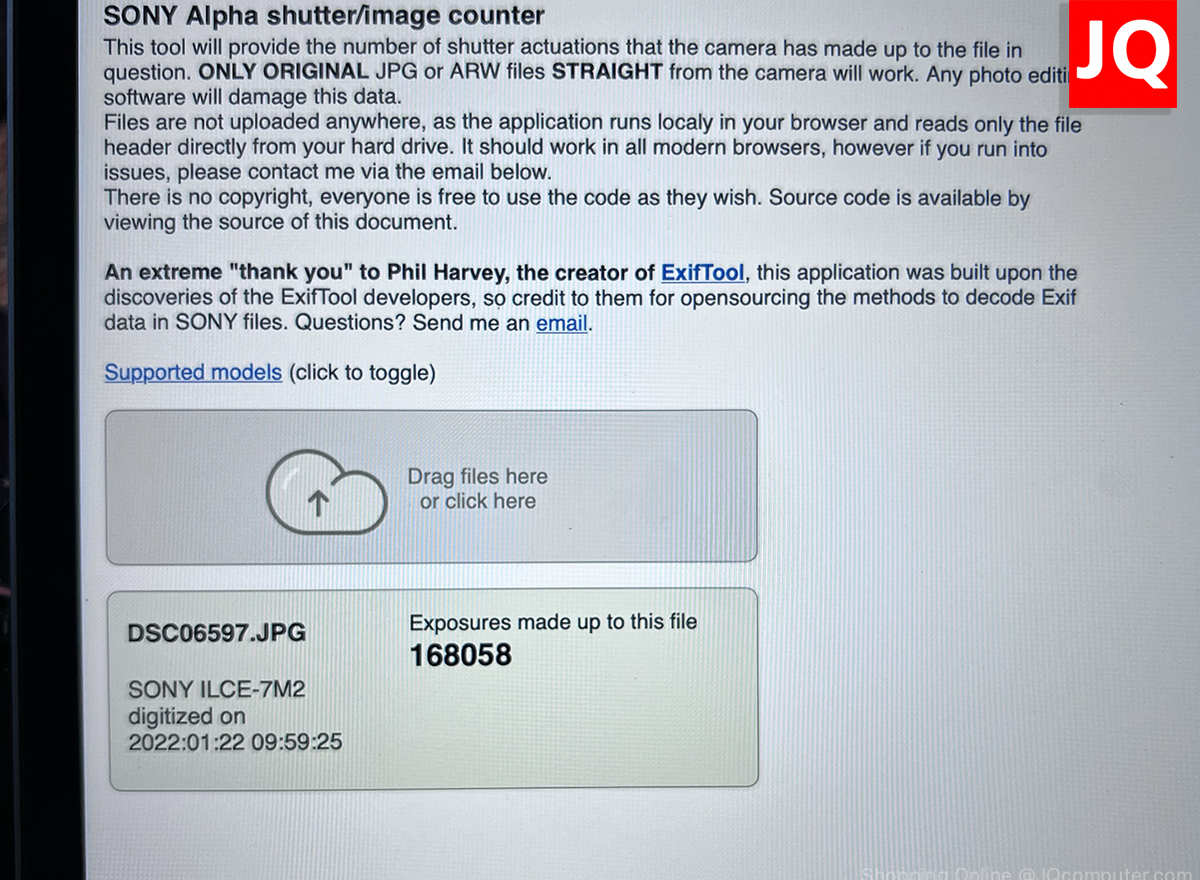Toggle the Supported models list
This screenshot has width=1200, height=880.
pyautogui.click(x=193, y=373)
